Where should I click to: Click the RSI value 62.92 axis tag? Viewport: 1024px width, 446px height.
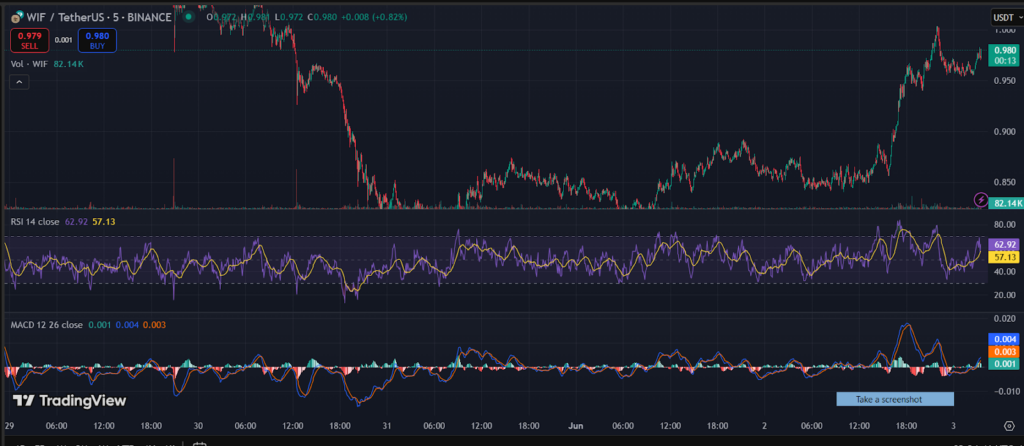point(1004,244)
